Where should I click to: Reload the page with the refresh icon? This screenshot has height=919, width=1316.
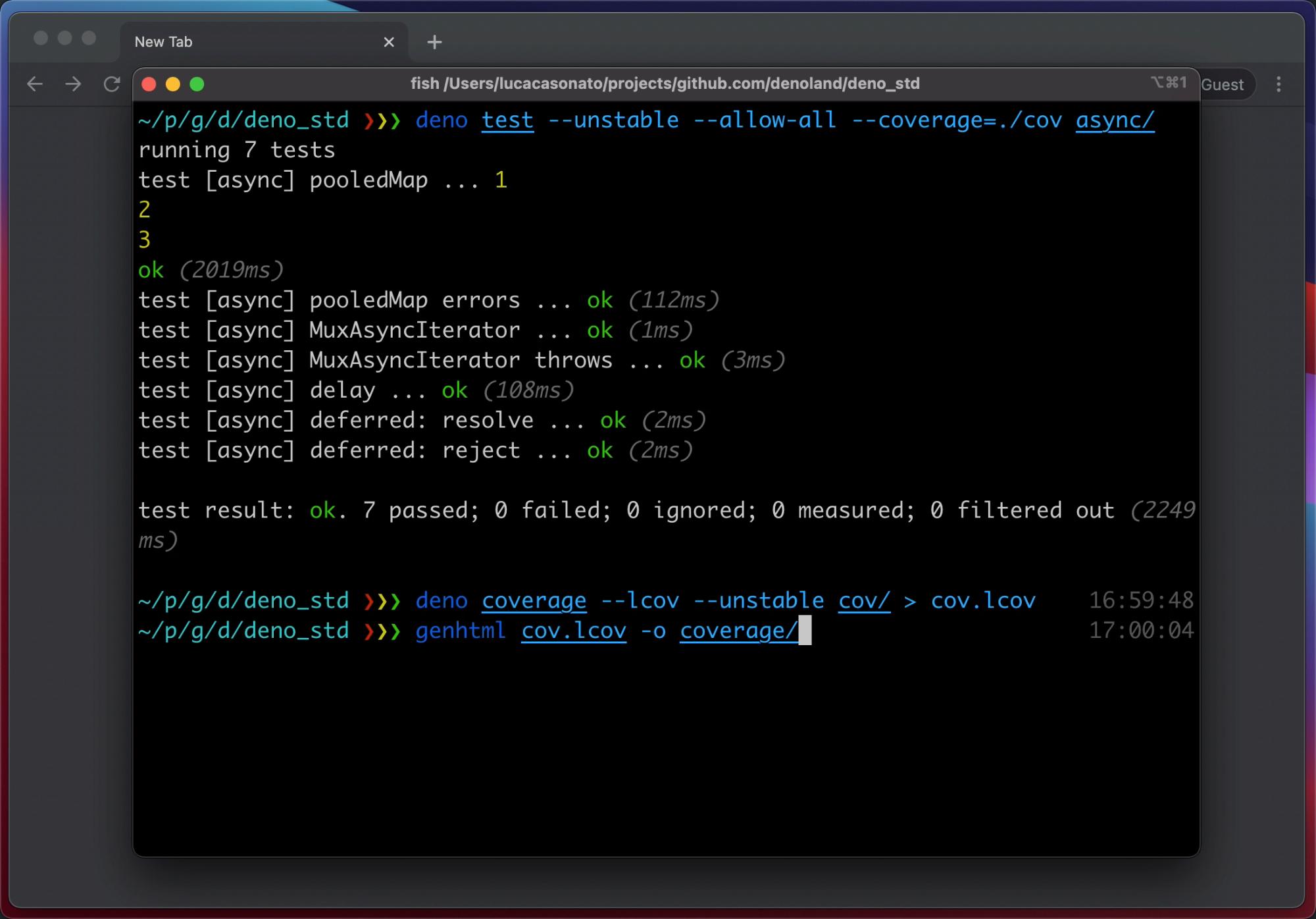pos(112,84)
